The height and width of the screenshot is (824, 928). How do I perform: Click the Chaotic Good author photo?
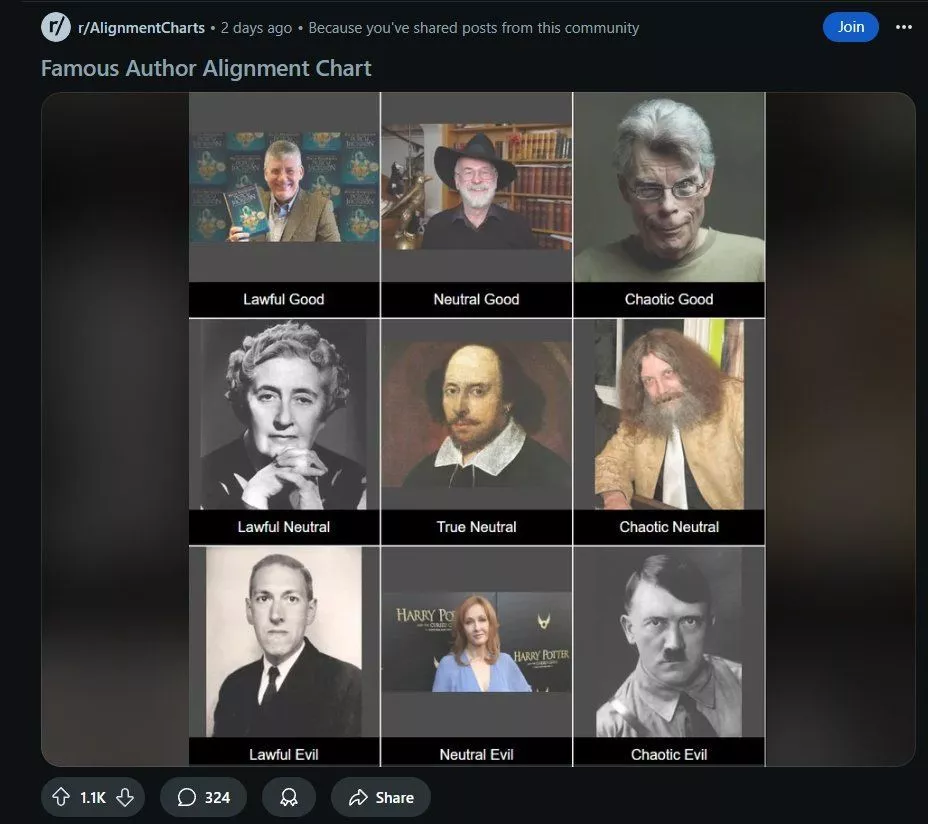669,188
